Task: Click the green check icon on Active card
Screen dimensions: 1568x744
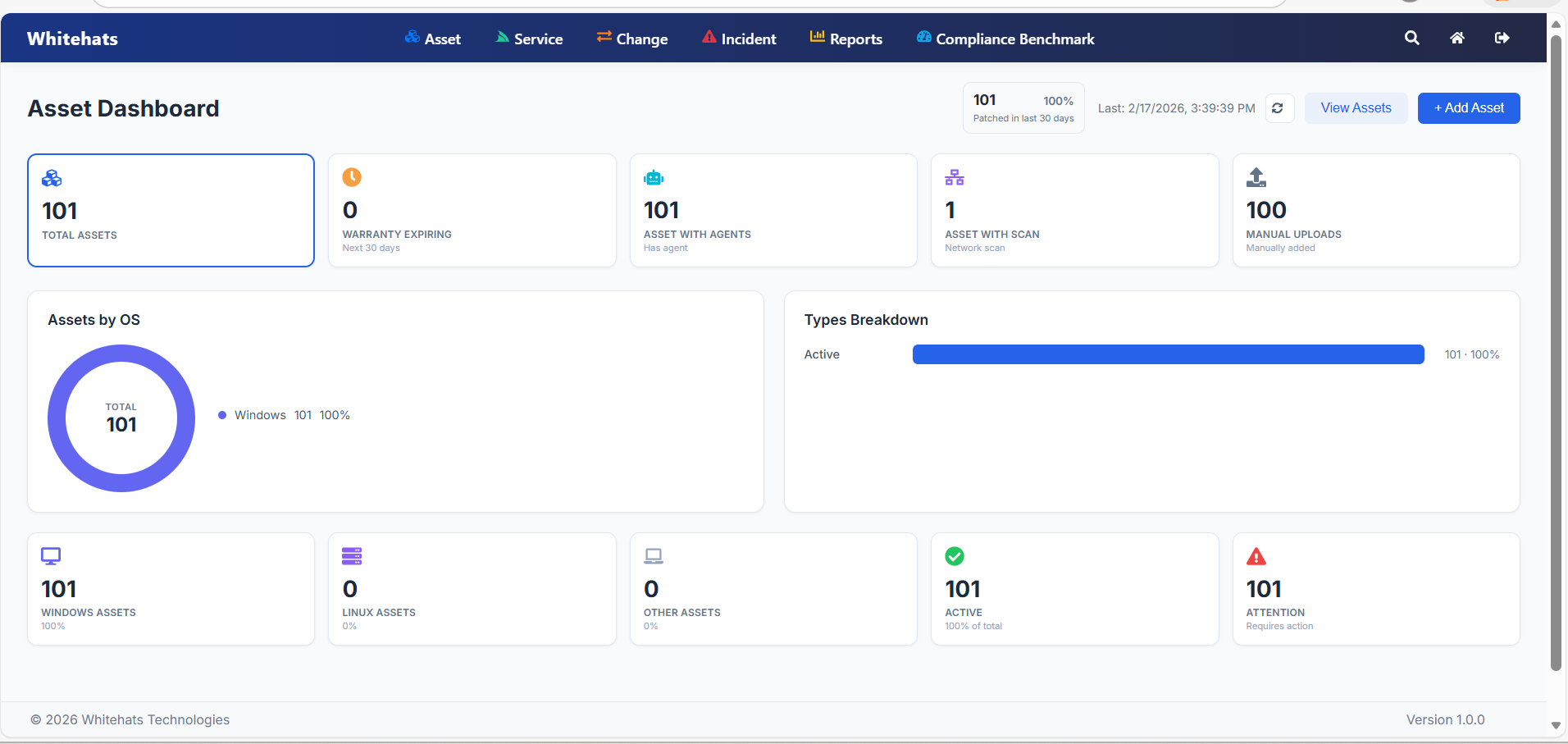Action: point(955,556)
